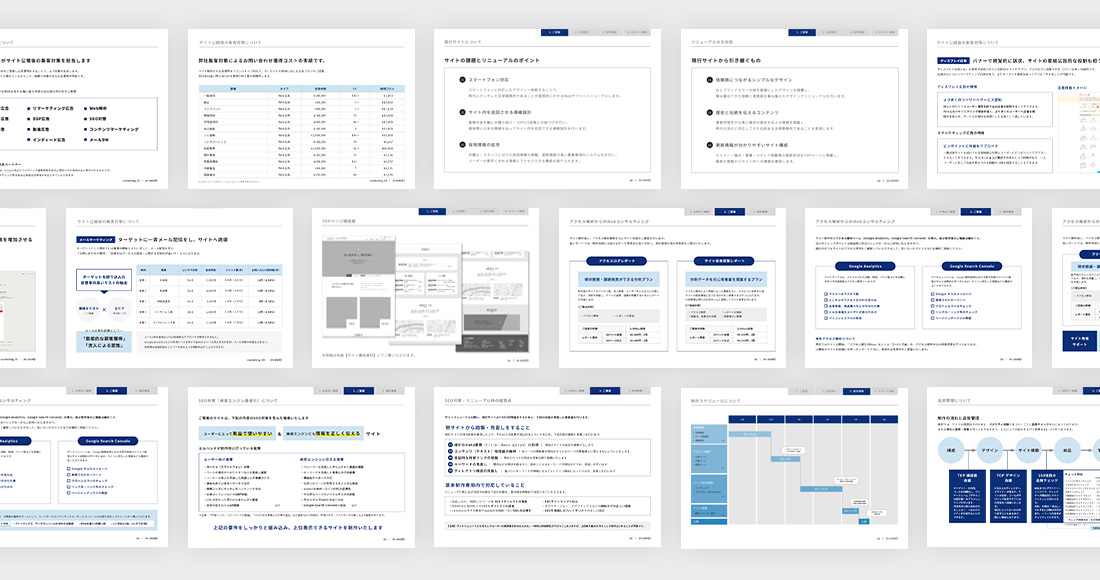Image resolution: width=1100 pixels, height=580 pixels.
Task: Click the ディスプレイ広告 blue tag label
Action: click(x=953, y=61)
